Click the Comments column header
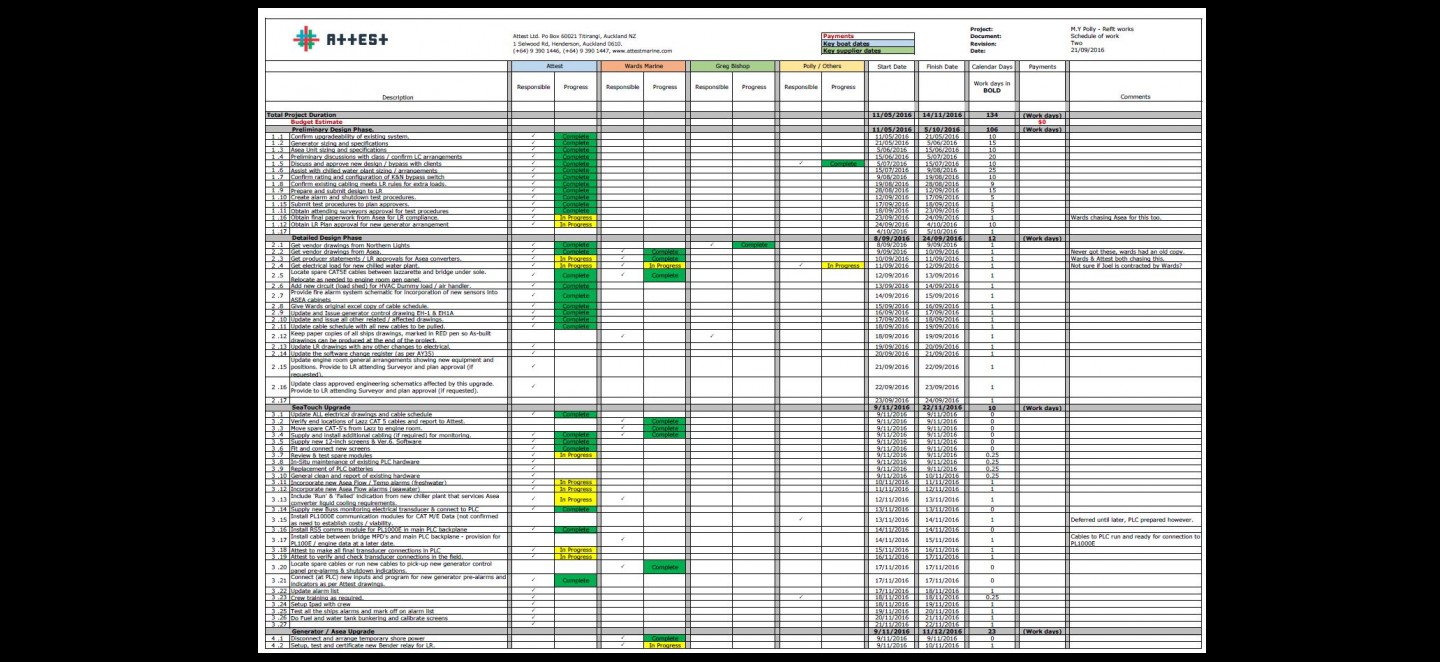This screenshot has height=662, width=1440. 1135,97
